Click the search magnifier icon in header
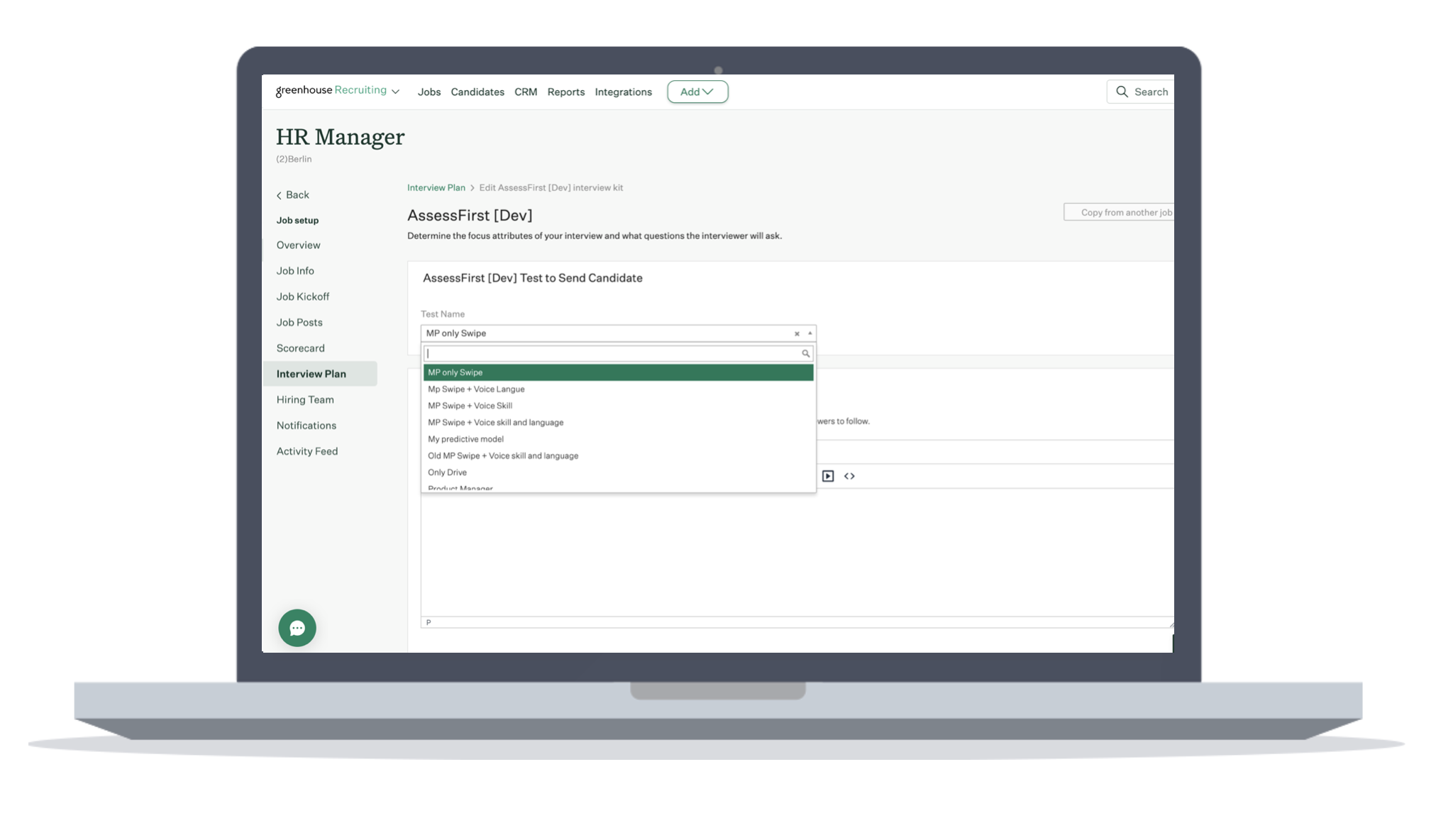This screenshot has width=1436, height=840. pyautogui.click(x=1122, y=92)
